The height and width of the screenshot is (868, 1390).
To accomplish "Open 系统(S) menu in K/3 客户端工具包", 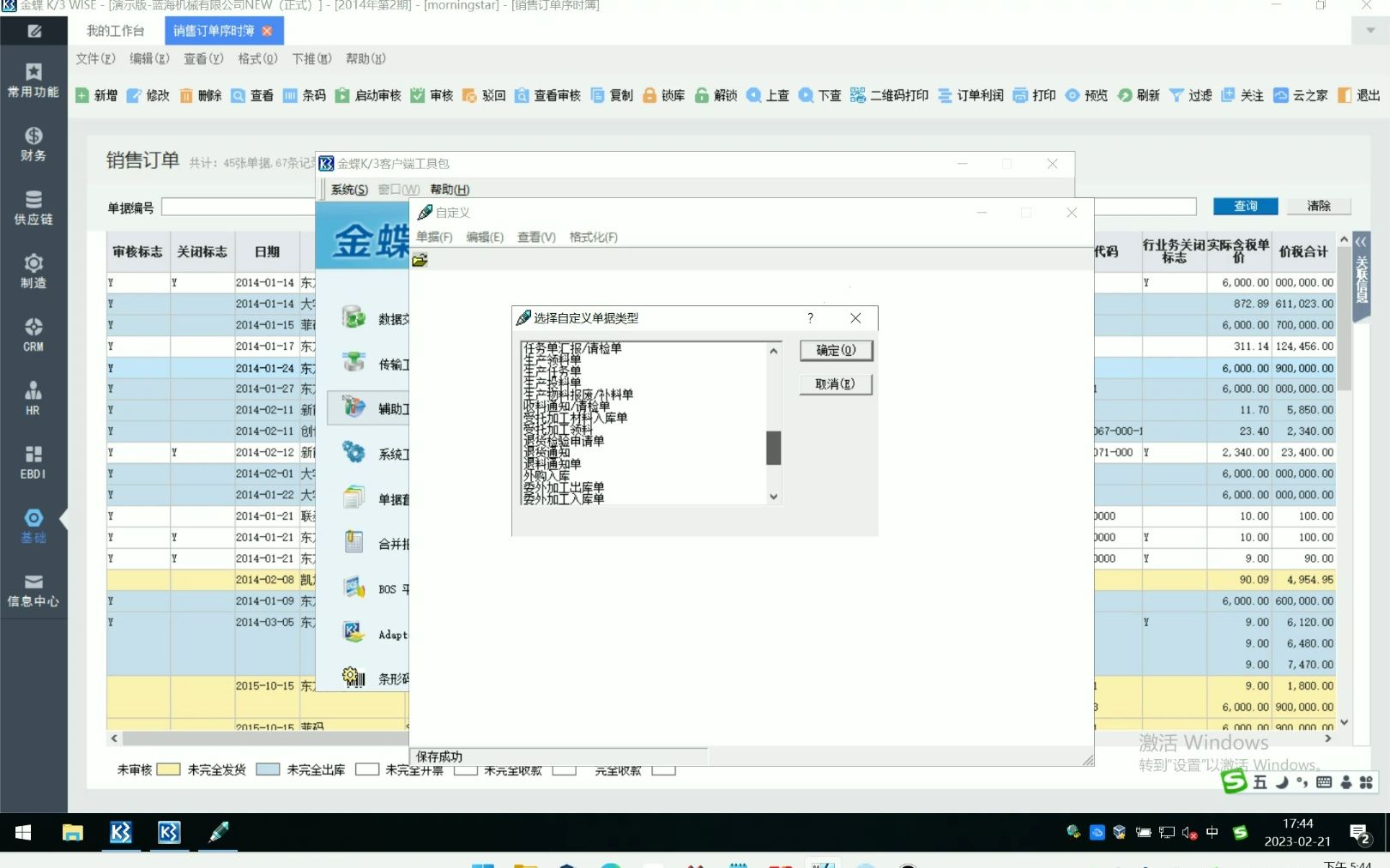I will pyautogui.click(x=349, y=190).
